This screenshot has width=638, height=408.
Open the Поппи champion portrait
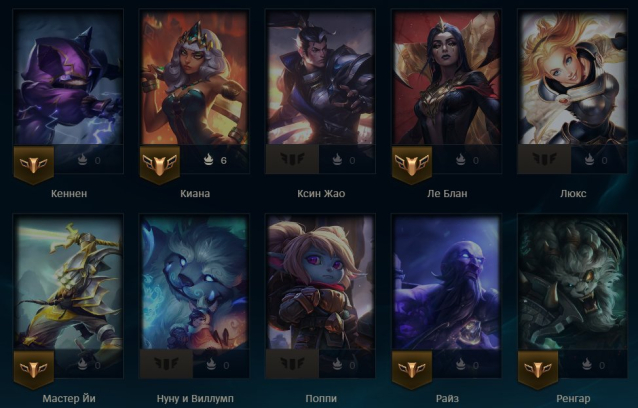pos(321,282)
